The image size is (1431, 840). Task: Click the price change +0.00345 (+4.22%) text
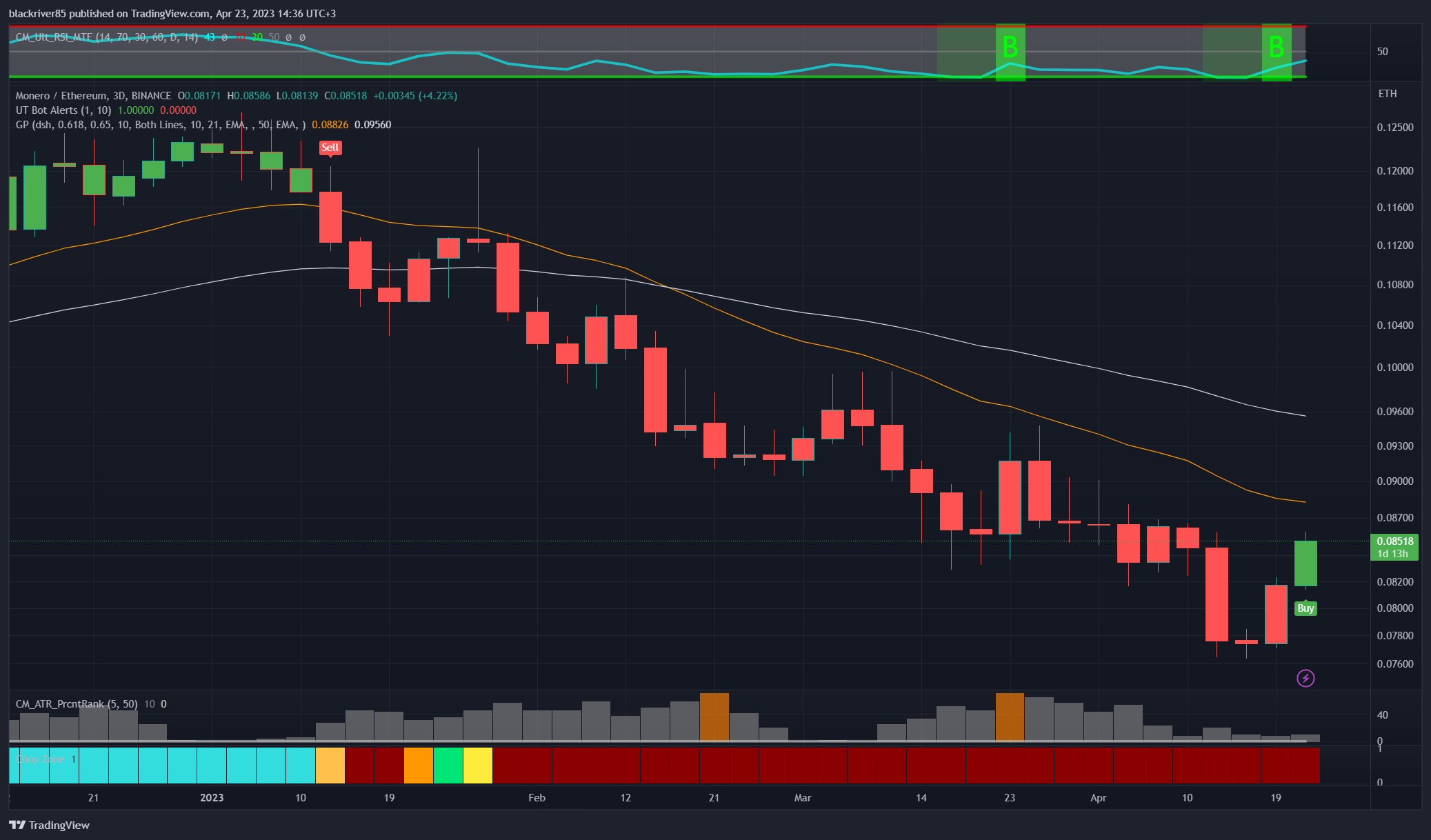click(x=415, y=96)
